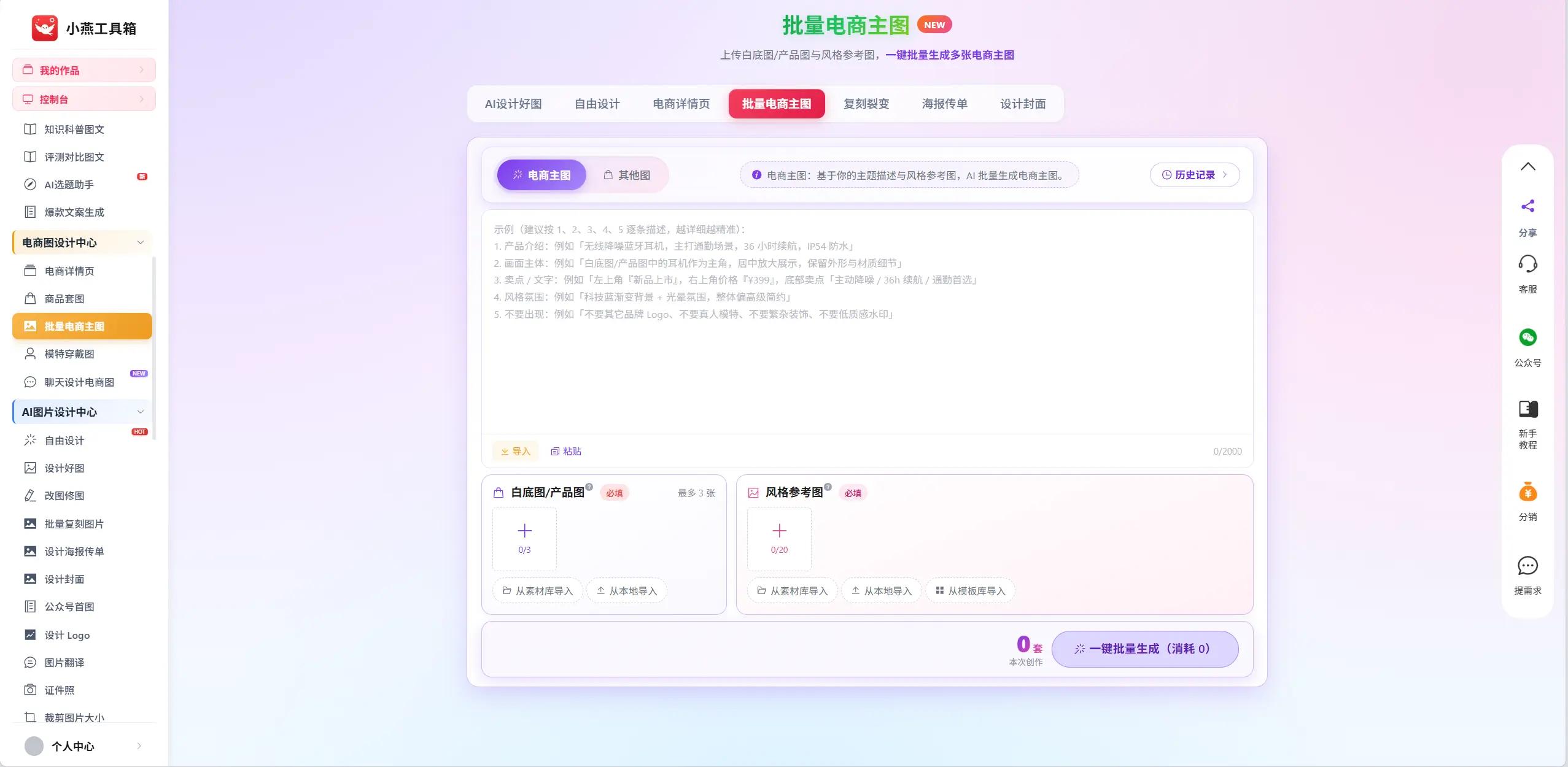This screenshot has width=1568, height=767.
Task: Click the 客服 headset icon
Action: pos(1528,264)
